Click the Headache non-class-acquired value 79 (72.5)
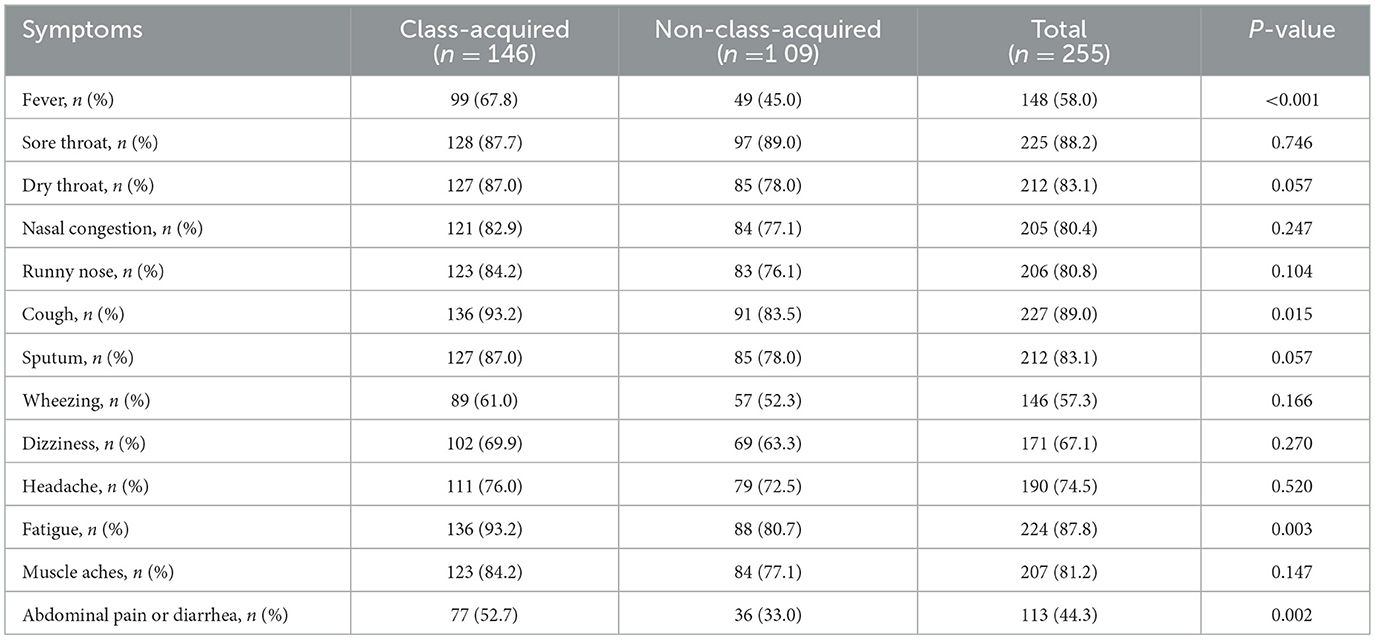1375x640 pixels. click(x=767, y=486)
